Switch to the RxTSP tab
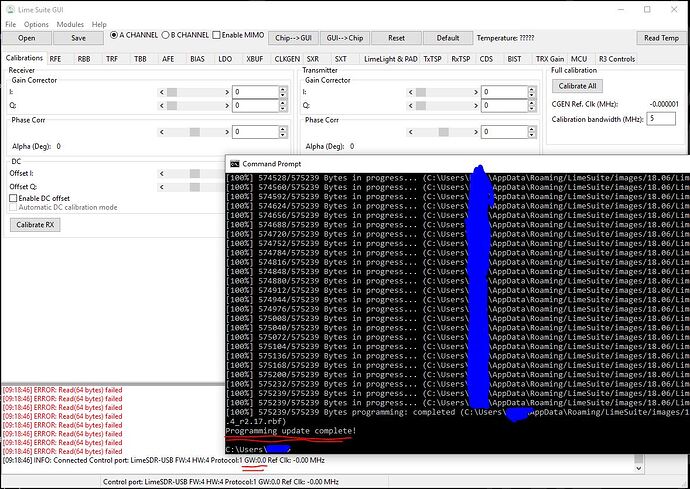The image size is (690, 489). click(461, 59)
